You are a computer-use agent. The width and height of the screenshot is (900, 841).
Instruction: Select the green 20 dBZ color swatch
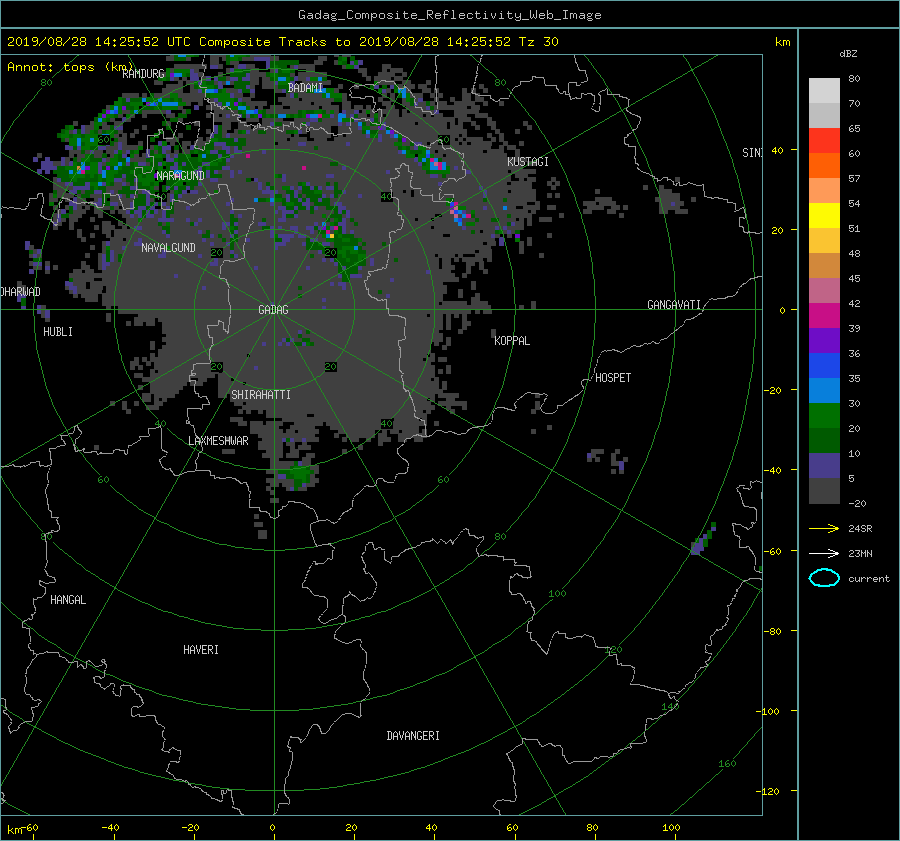point(824,416)
